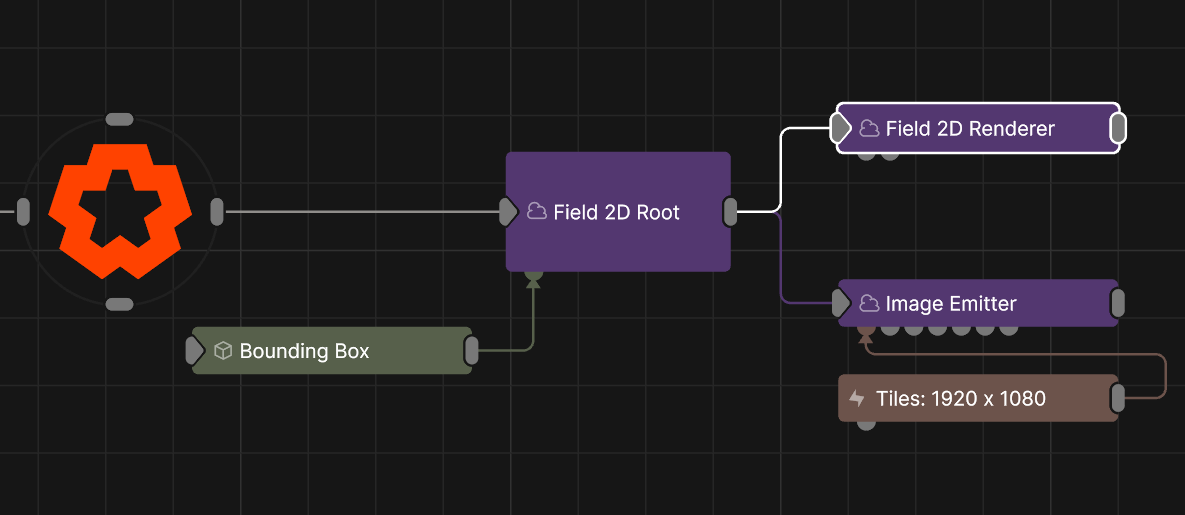This screenshot has width=1185, height=515.
Task: Click the output port of Tiles node
Action: (x=1118, y=399)
